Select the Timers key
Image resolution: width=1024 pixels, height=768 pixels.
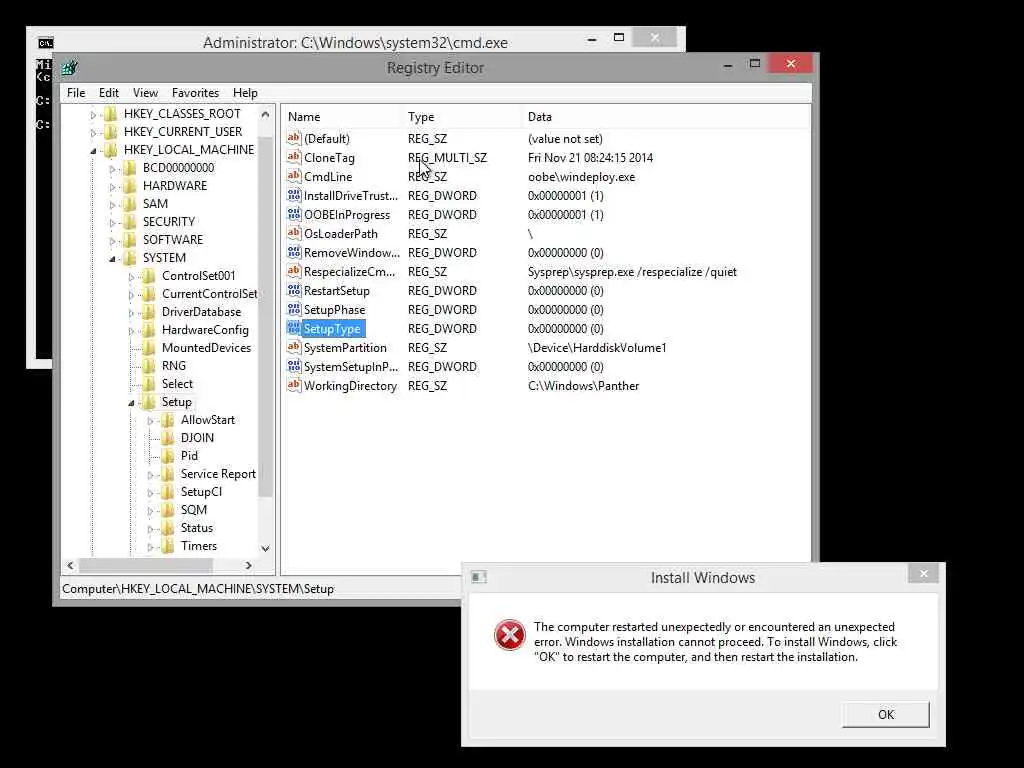click(x=199, y=546)
